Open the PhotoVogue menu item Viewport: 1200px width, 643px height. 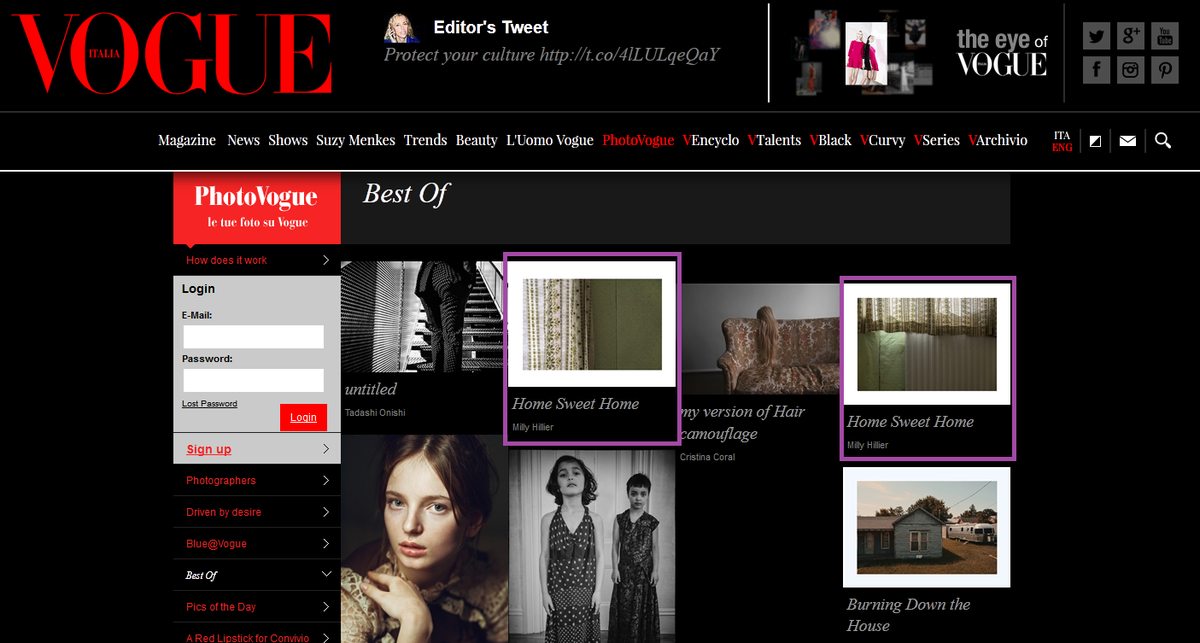click(637, 140)
